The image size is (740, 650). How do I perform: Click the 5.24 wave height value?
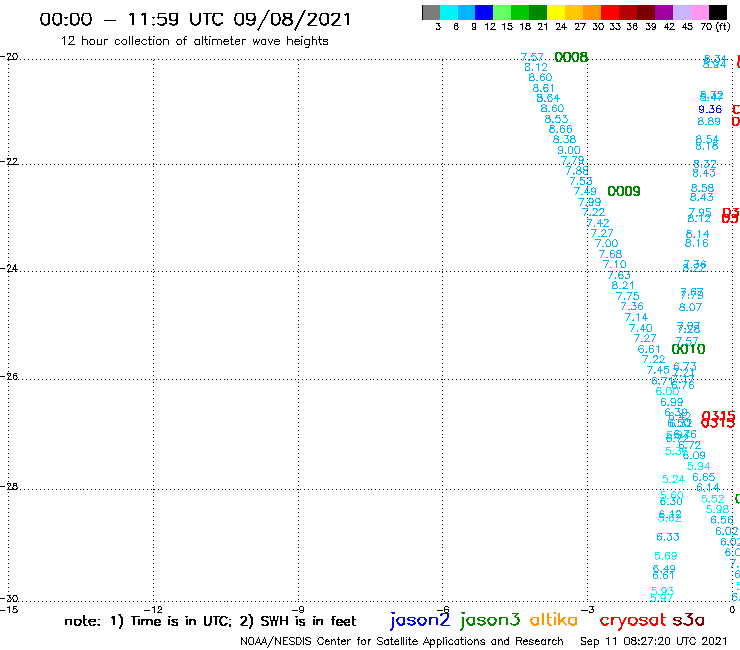pyautogui.click(x=673, y=480)
